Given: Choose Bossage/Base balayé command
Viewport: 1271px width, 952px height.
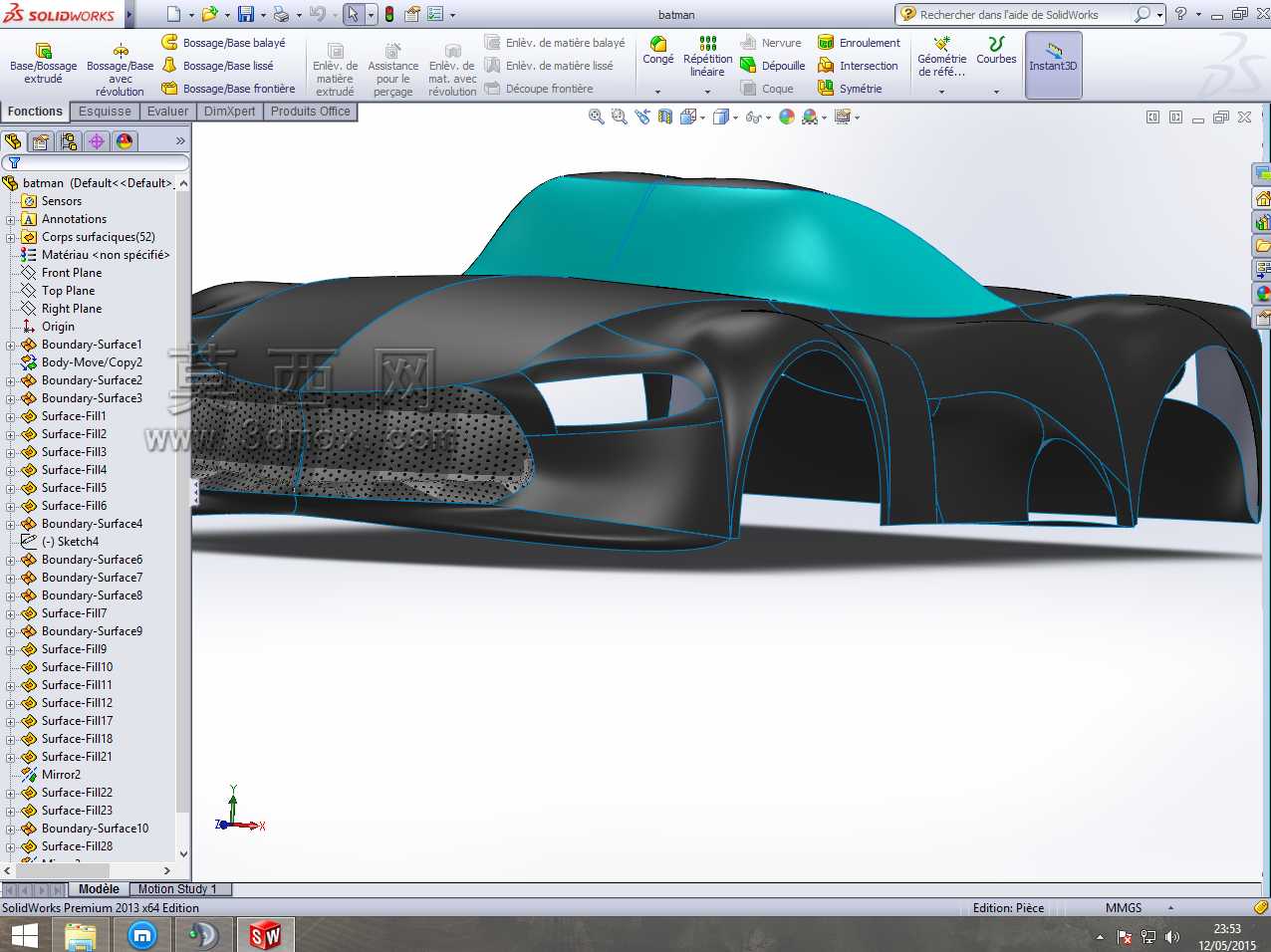Looking at the screenshot, I should click(224, 43).
